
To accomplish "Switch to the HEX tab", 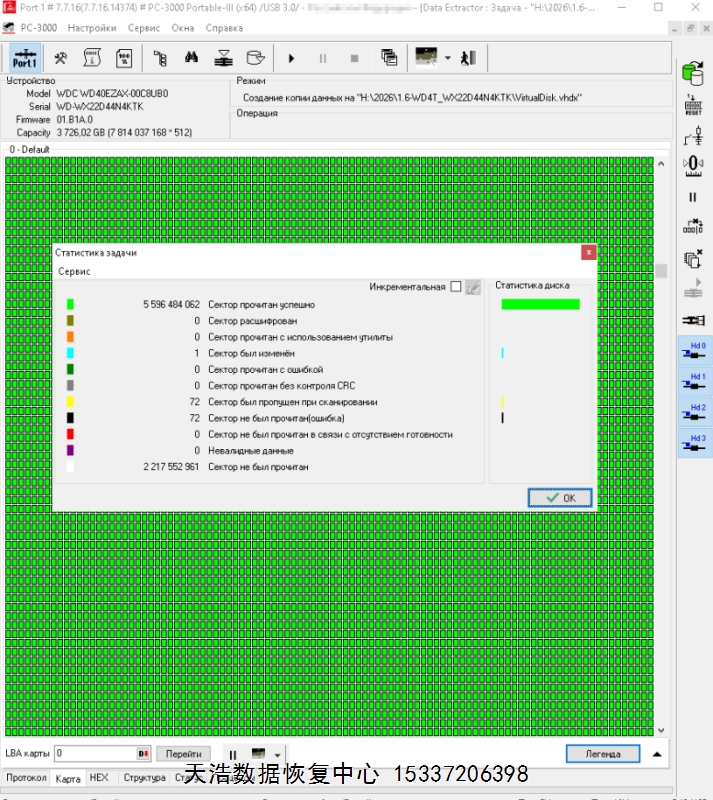I will [x=99, y=778].
